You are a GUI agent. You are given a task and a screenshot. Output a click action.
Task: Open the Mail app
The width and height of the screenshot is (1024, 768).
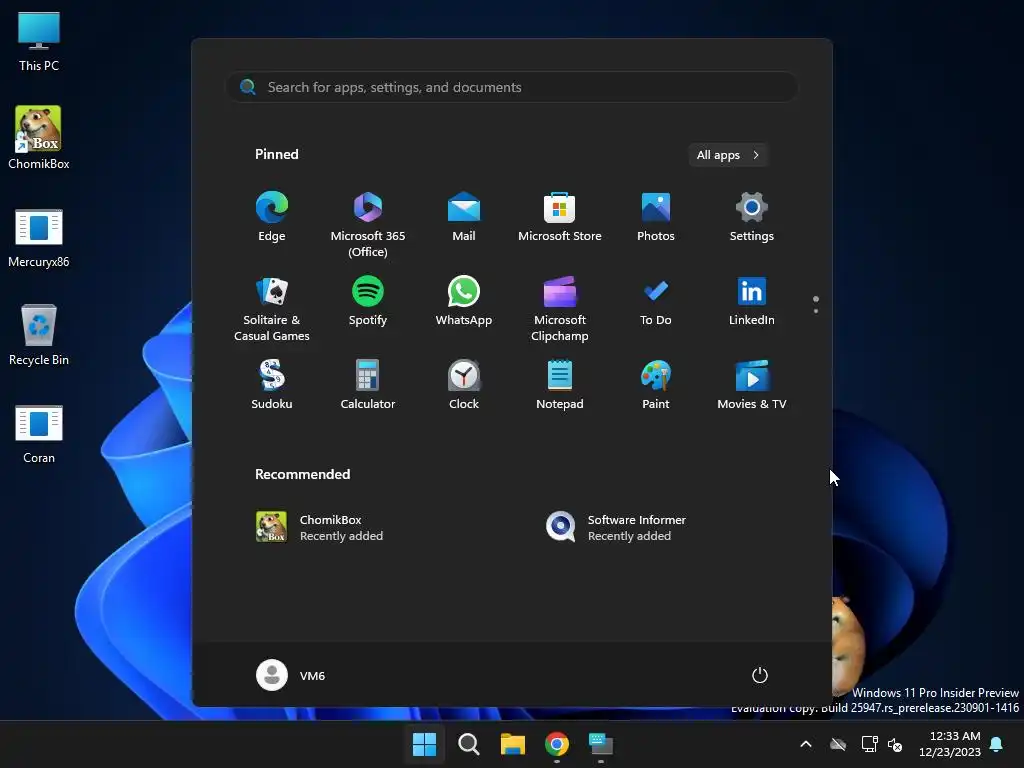(x=464, y=217)
